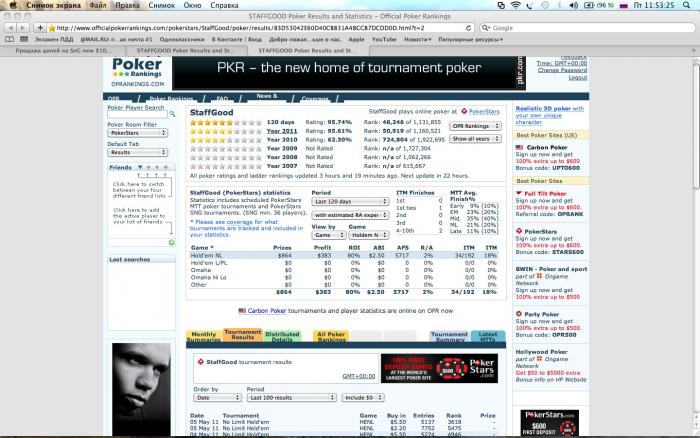Open the Order by Date dropdown

[x=217, y=397]
